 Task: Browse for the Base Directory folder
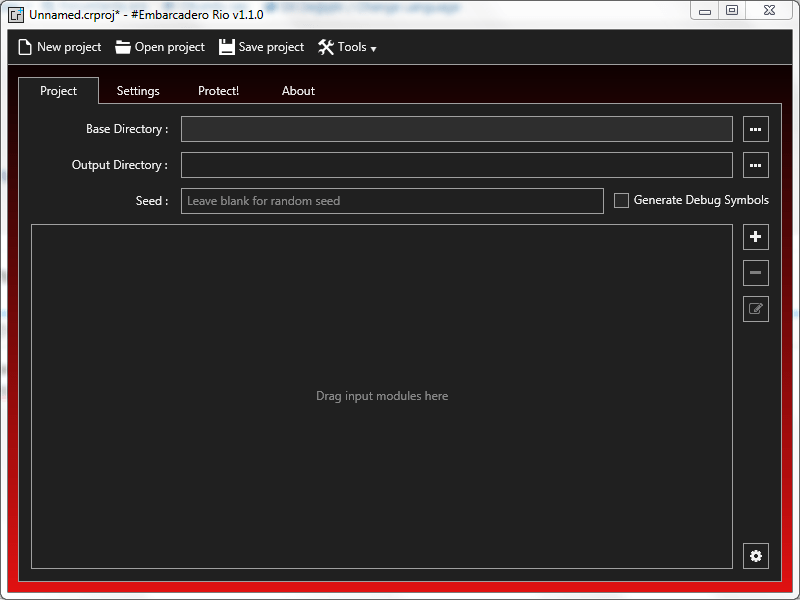click(756, 129)
